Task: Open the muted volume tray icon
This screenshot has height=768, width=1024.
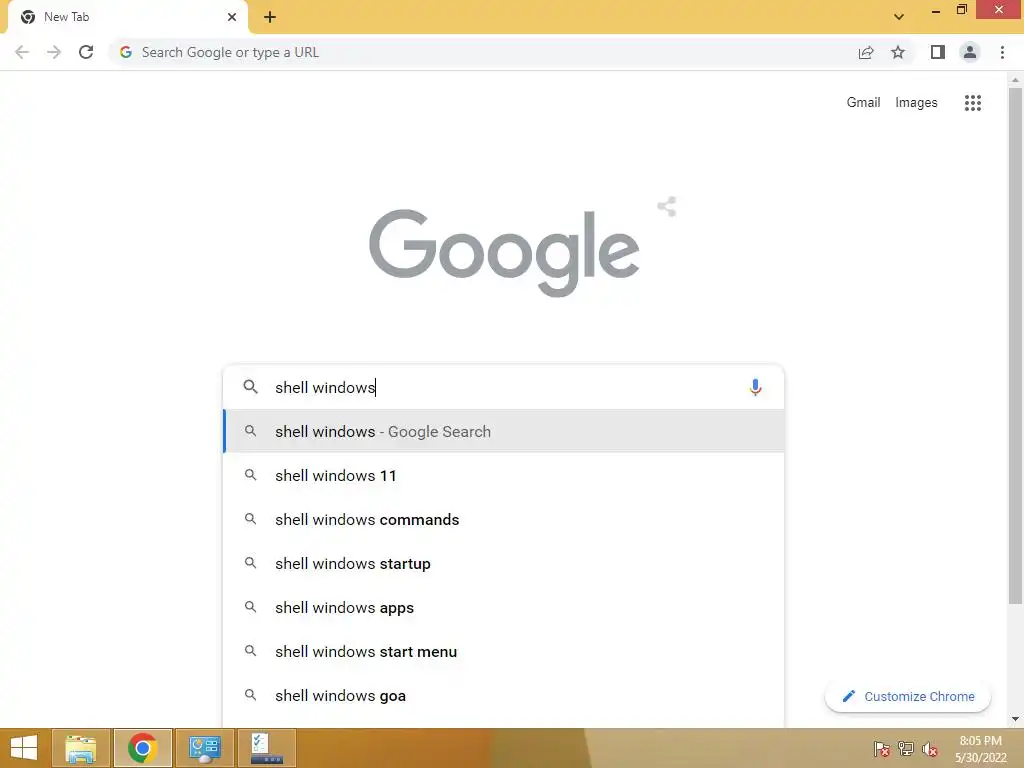Action: pos(930,748)
